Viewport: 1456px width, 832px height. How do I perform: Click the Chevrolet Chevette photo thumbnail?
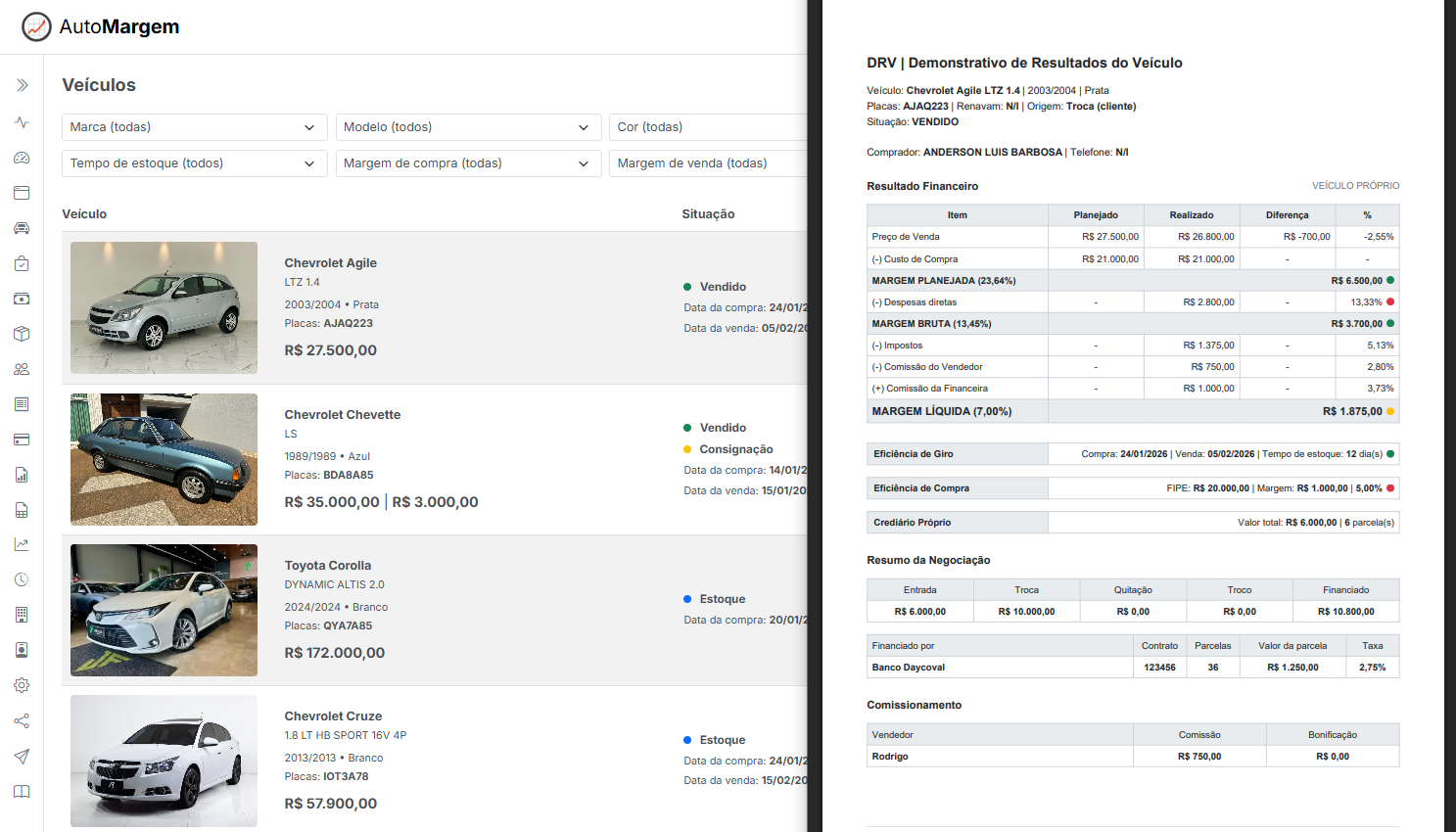tap(164, 459)
